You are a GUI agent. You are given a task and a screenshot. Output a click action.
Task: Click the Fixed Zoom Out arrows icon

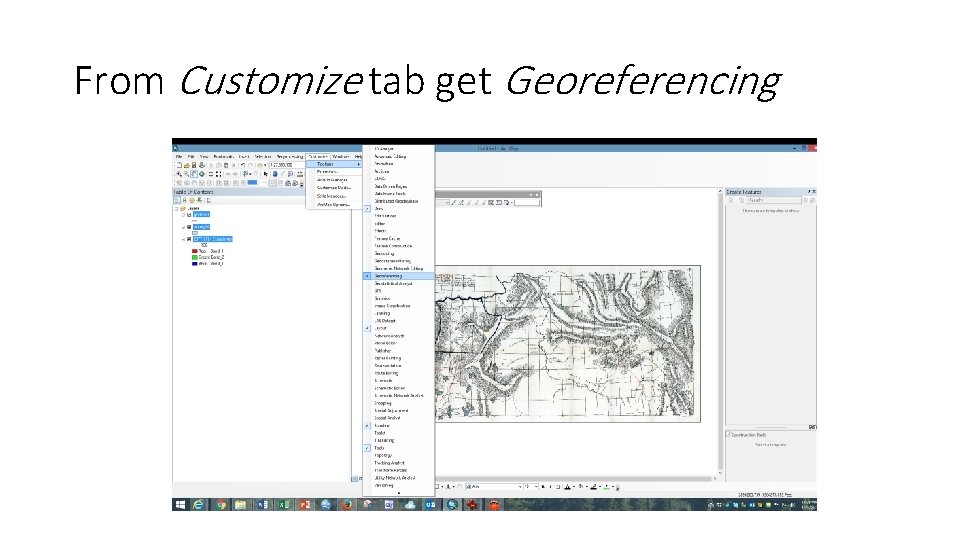click(x=219, y=174)
